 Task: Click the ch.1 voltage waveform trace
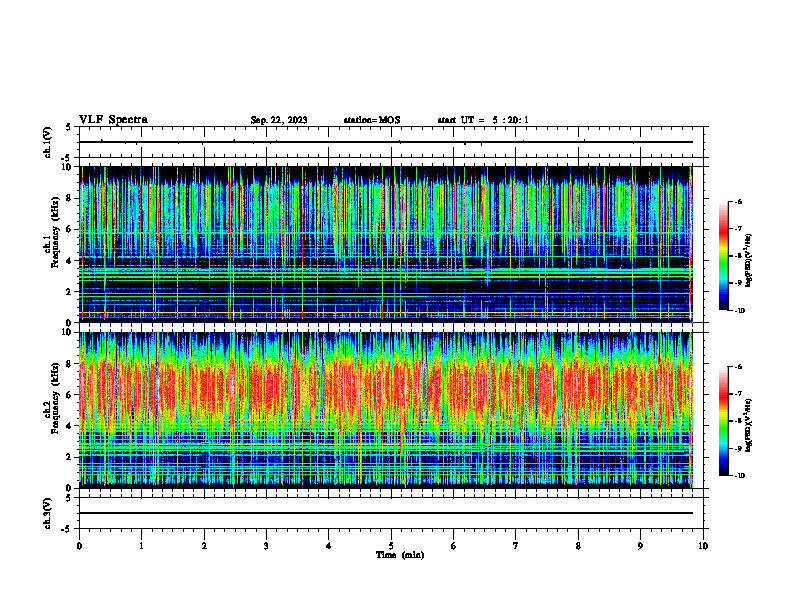click(x=385, y=142)
